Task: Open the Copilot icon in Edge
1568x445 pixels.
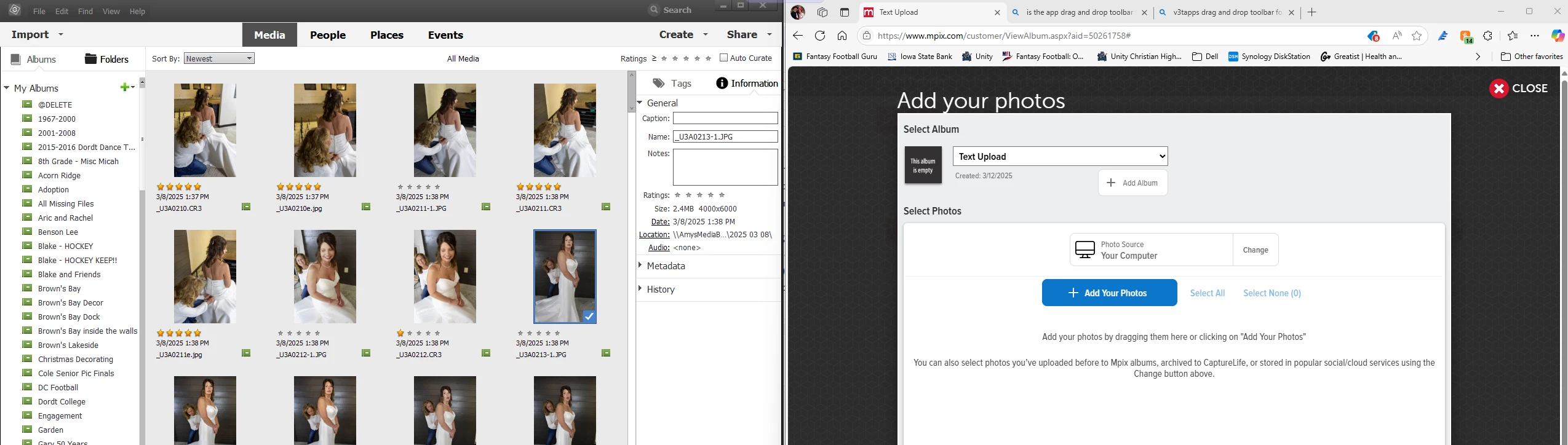Action: [1558, 36]
